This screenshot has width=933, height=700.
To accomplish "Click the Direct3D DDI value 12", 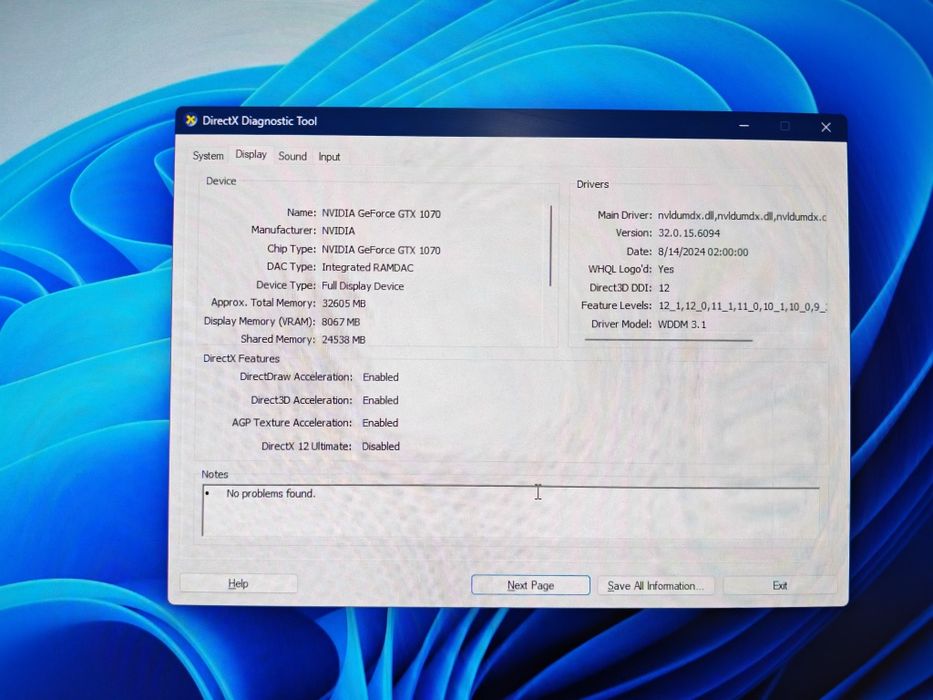I will [x=664, y=288].
